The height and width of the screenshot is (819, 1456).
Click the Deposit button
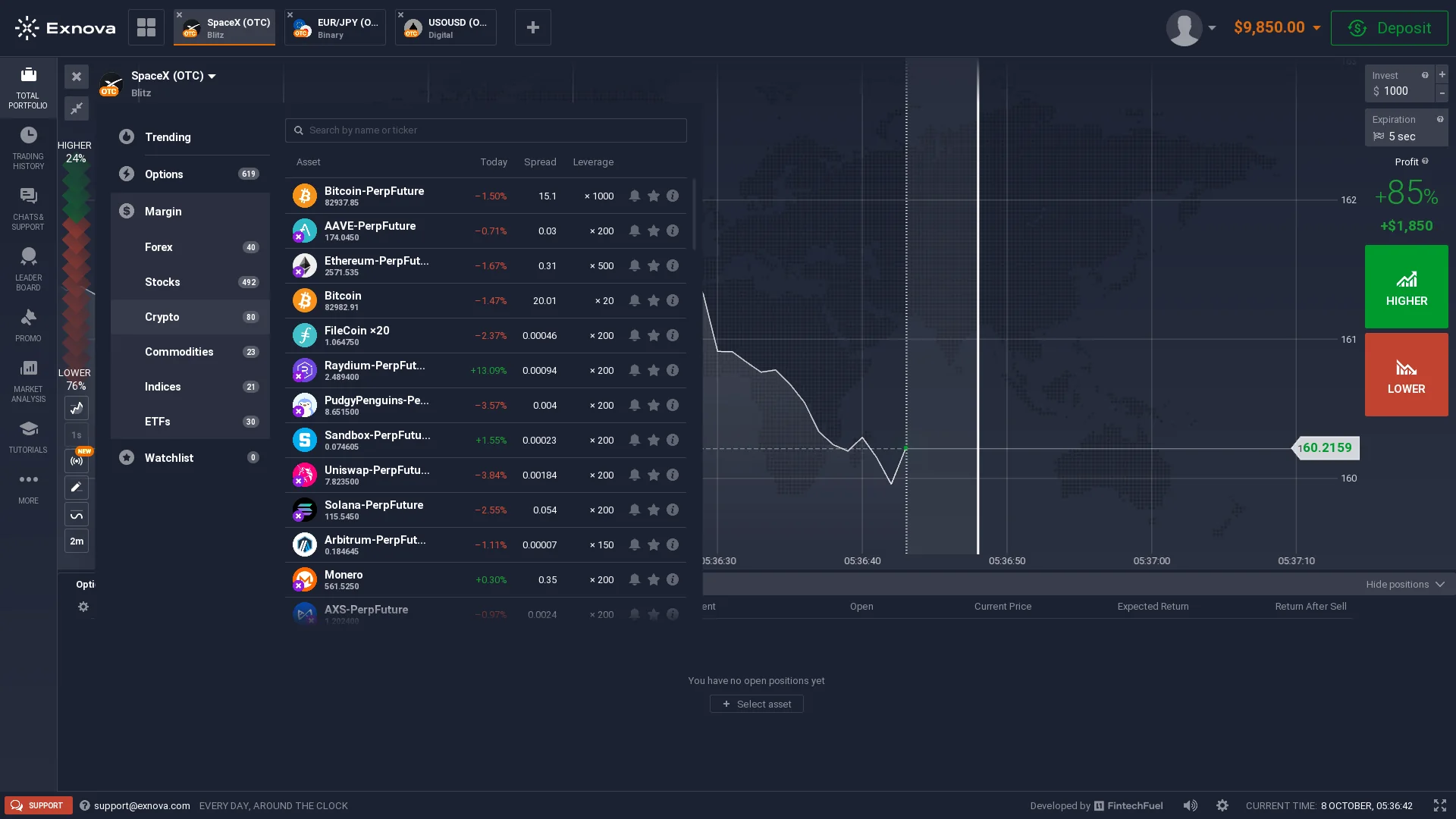click(1389, 28)
